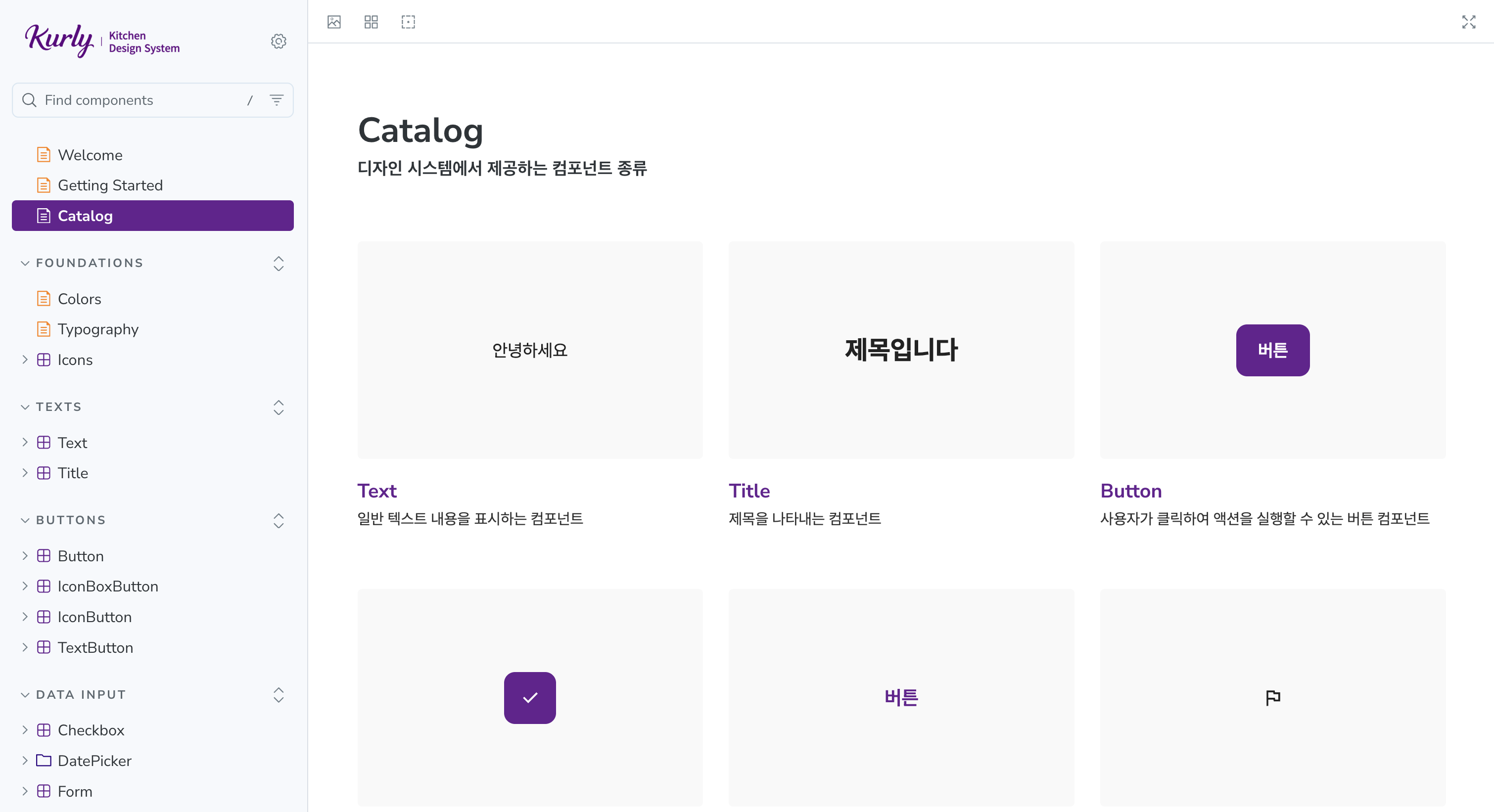Screen dimensions: 1494x812
Task: Collapse the BUTTONS section
Action: 25,520
